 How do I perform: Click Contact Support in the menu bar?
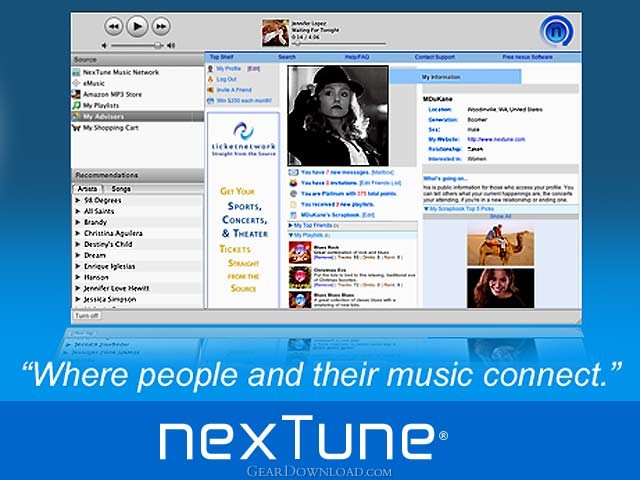coord(434,57)
